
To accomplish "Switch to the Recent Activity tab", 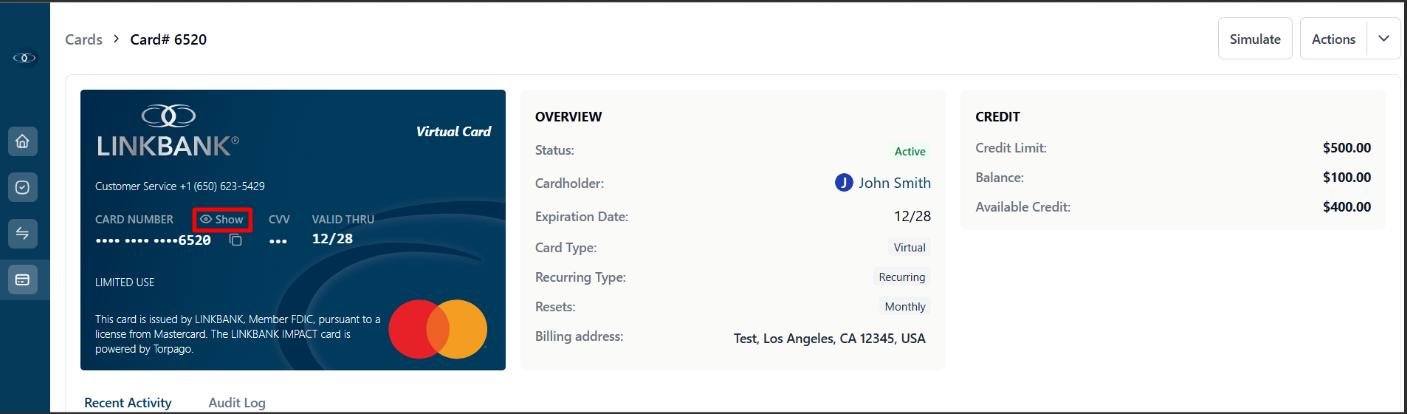I will click(x=128, y=402).
